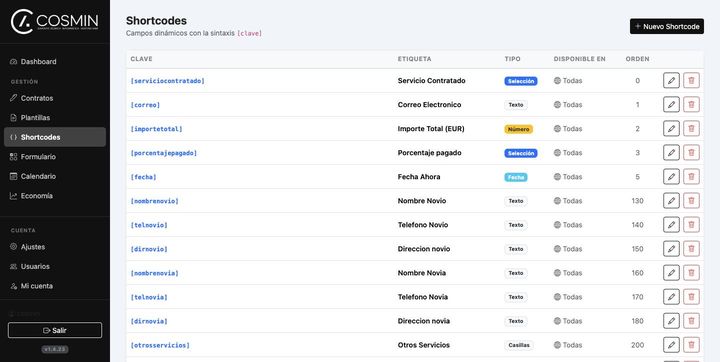The height and width of the screenshot is (362, 720).
Task: Log out with the Salir button
Action: [x=55, y=330]
